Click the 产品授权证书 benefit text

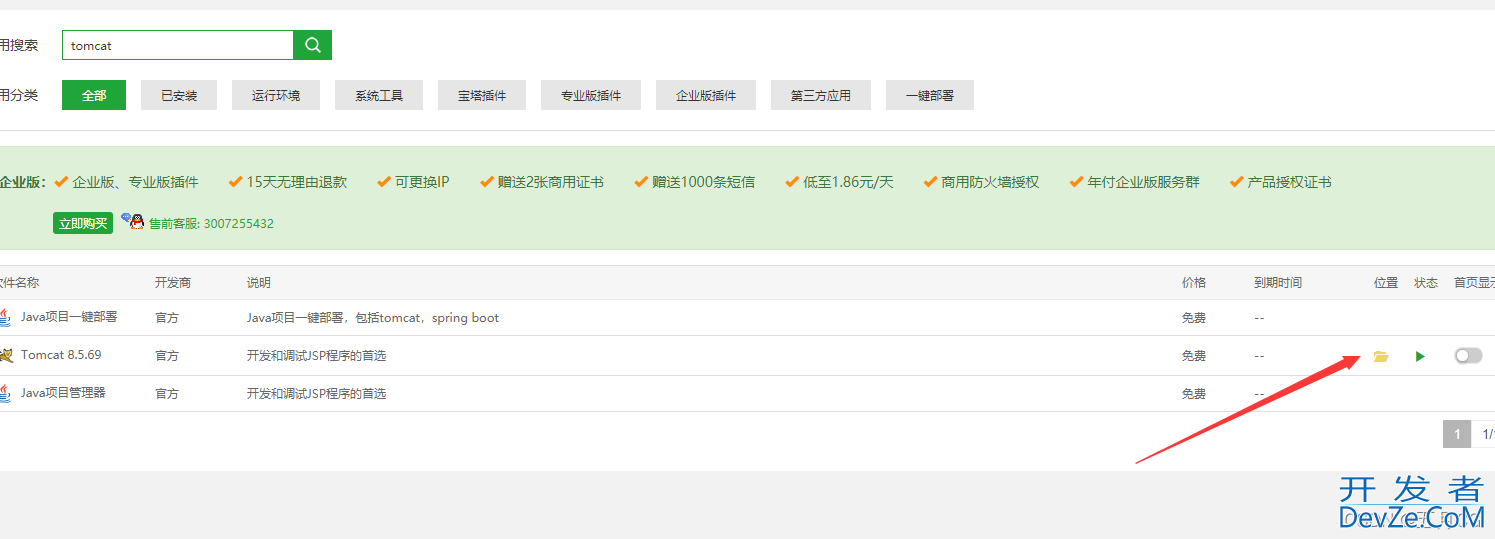1289,182
